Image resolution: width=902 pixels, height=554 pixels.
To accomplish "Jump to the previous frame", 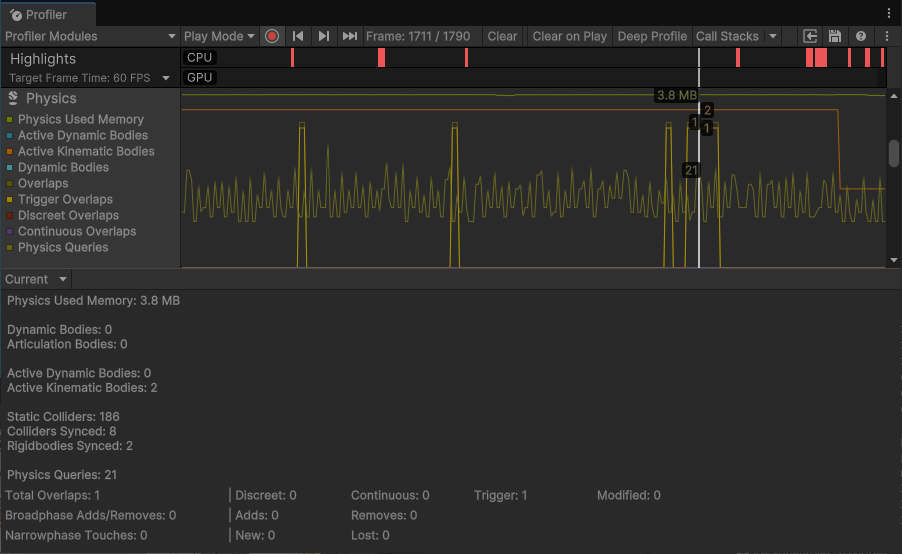I will point(298,36).
